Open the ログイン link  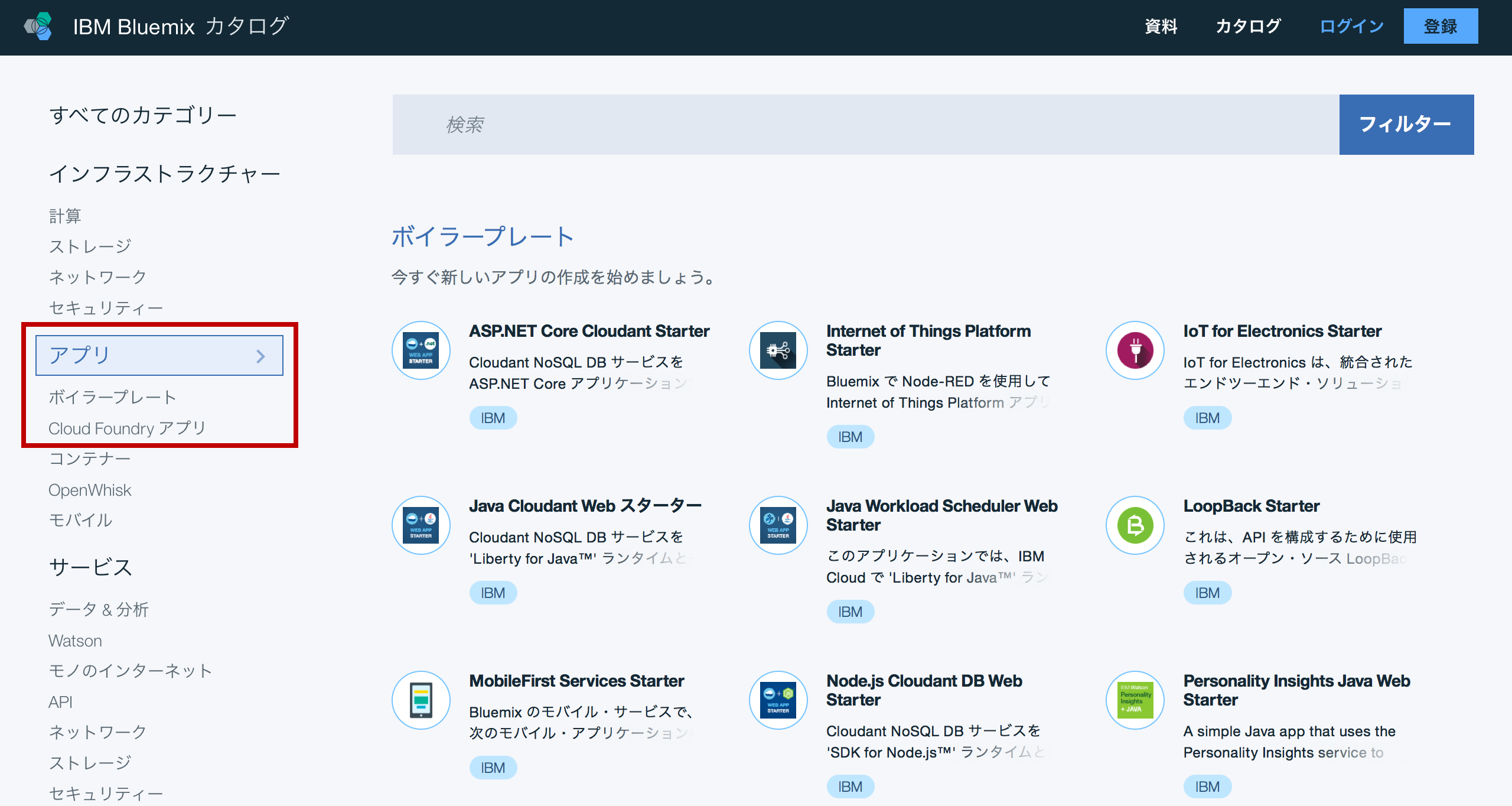(1351, 26)
